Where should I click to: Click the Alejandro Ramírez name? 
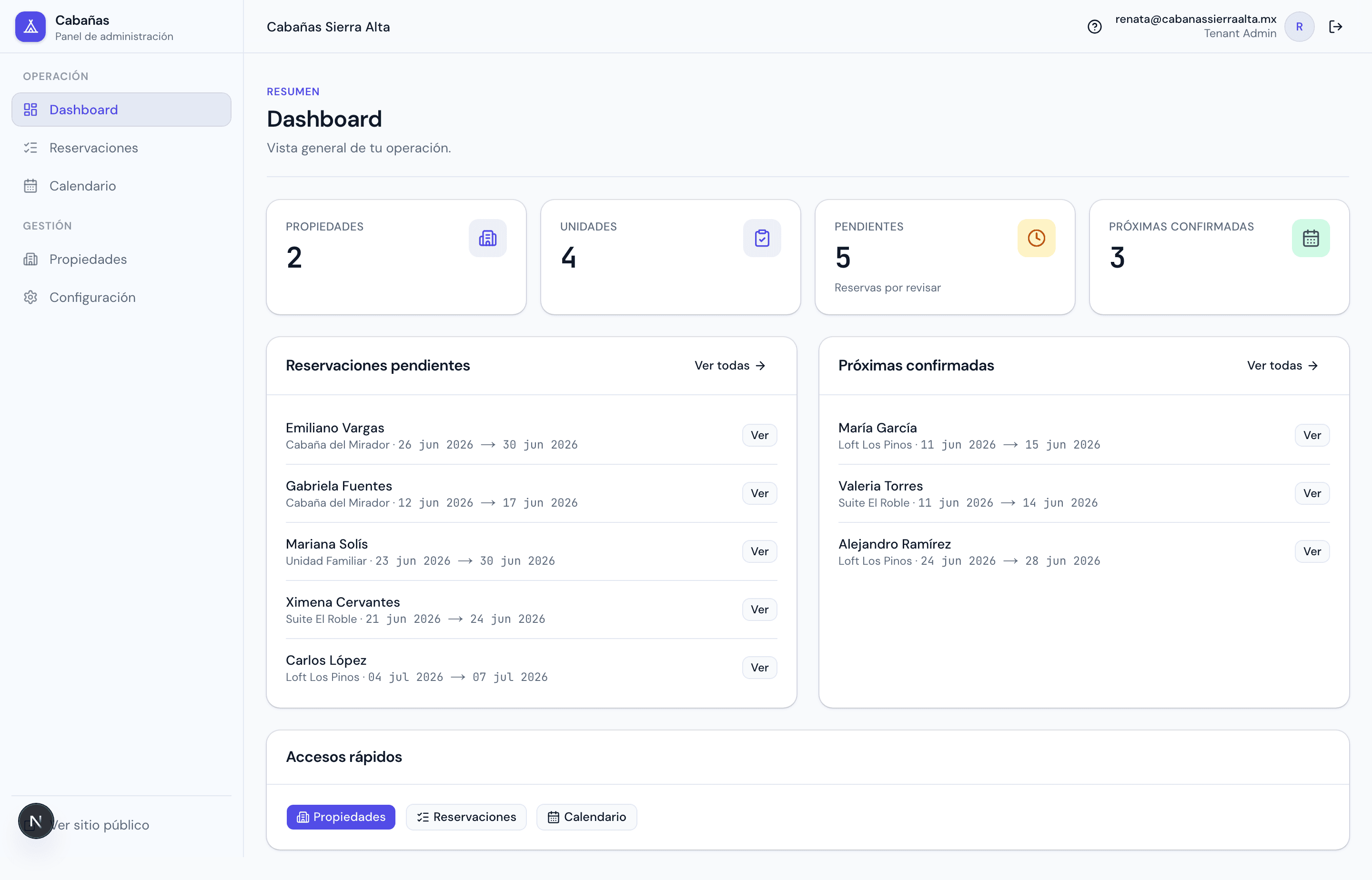pos(895,544)
